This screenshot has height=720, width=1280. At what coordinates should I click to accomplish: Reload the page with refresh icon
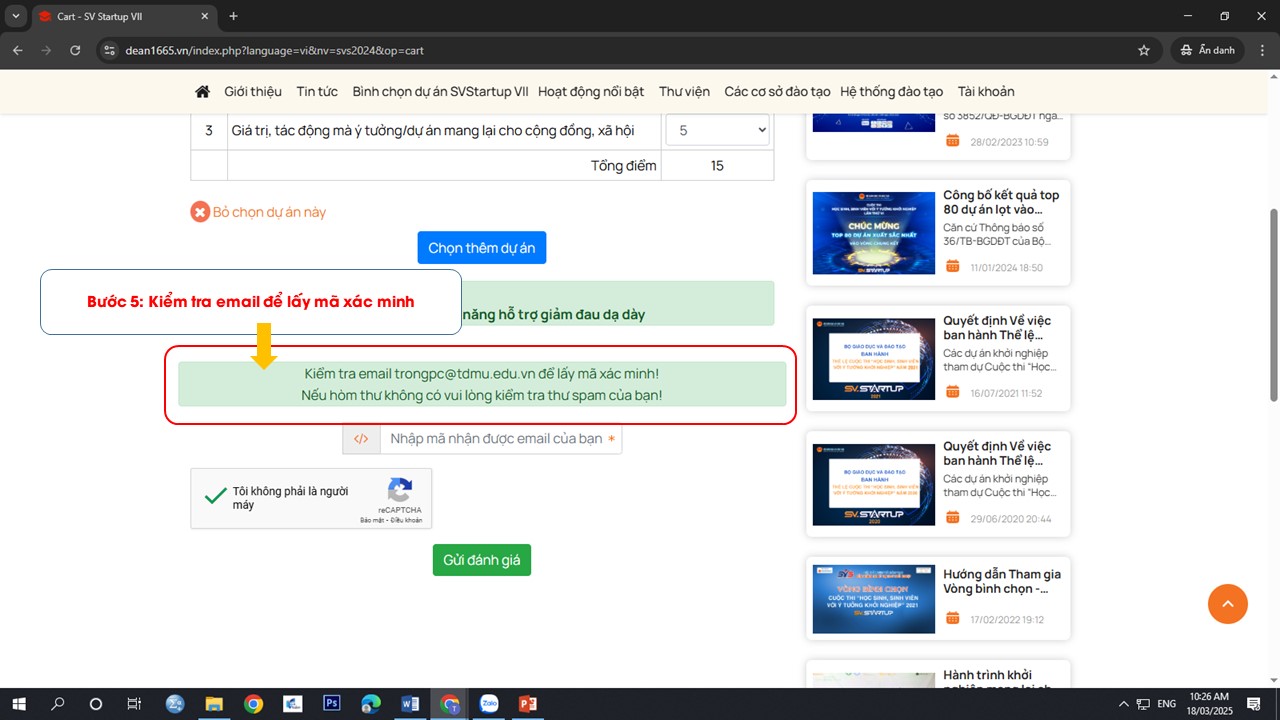75,50
